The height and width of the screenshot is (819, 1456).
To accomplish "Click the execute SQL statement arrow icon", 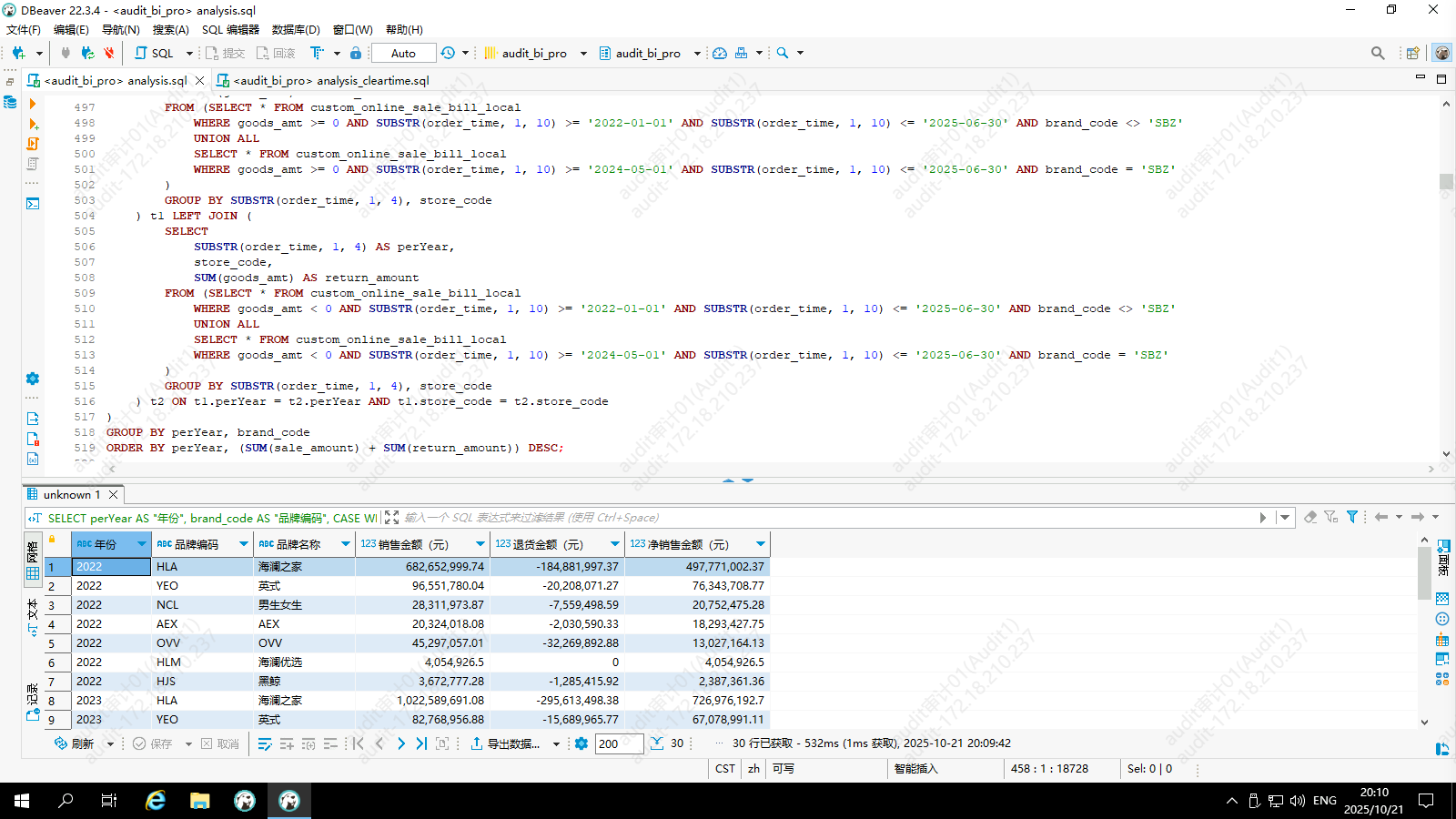I will click(x=33, y=104).
